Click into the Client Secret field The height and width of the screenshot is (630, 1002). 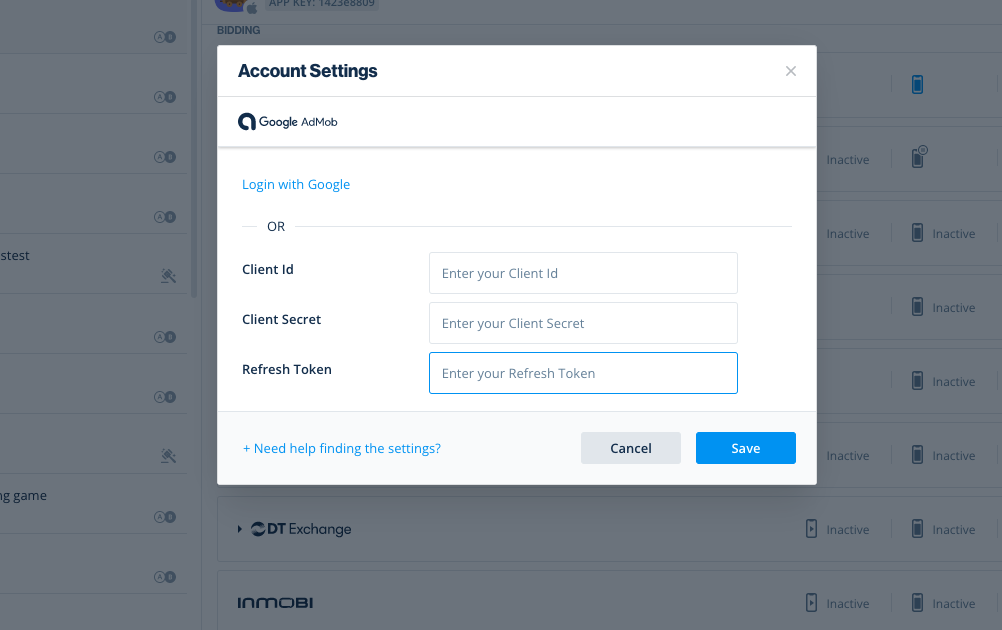pos(583,323)
